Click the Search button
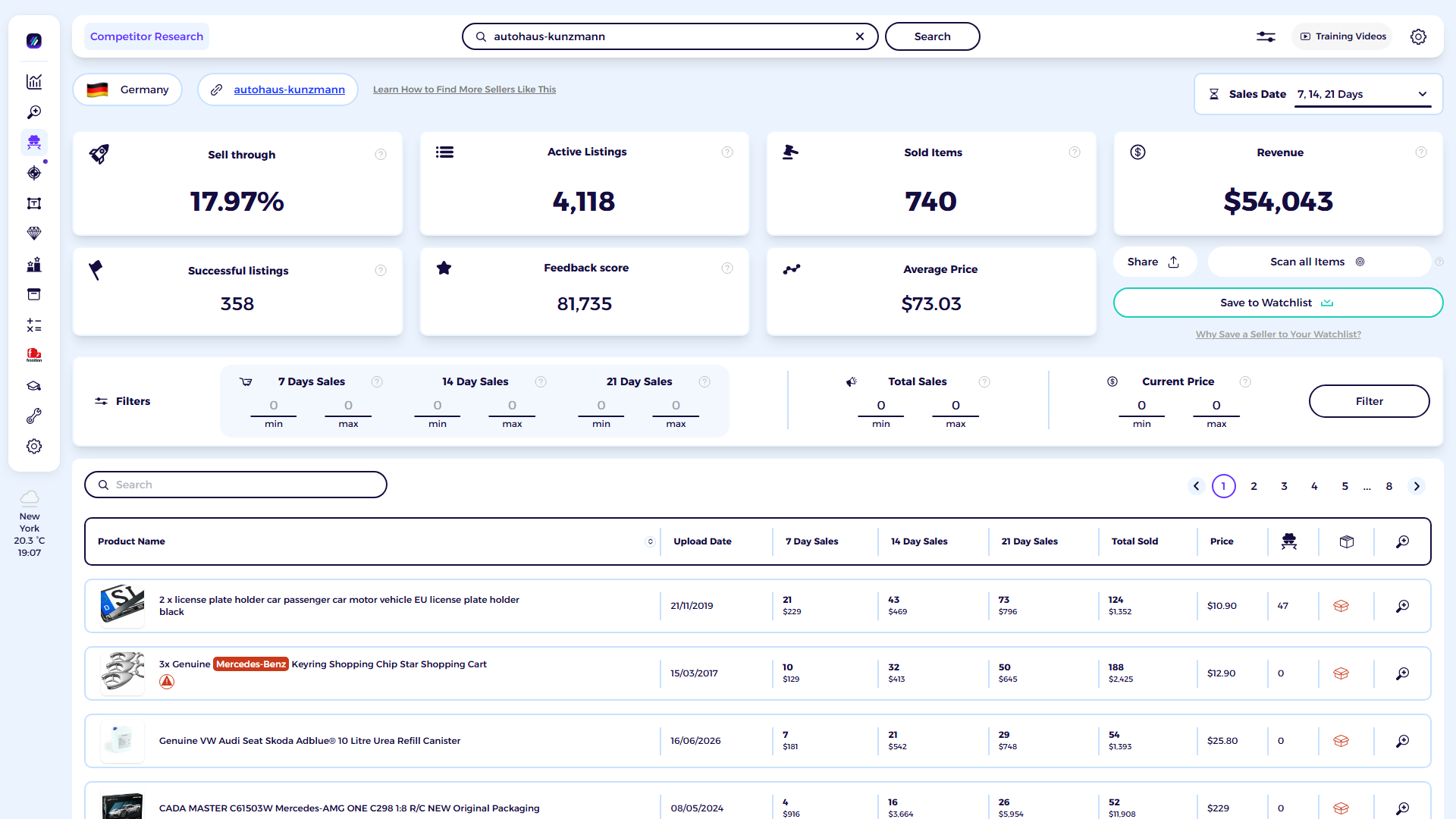This screenshot has width=1456, height=819. click(932, 36)
